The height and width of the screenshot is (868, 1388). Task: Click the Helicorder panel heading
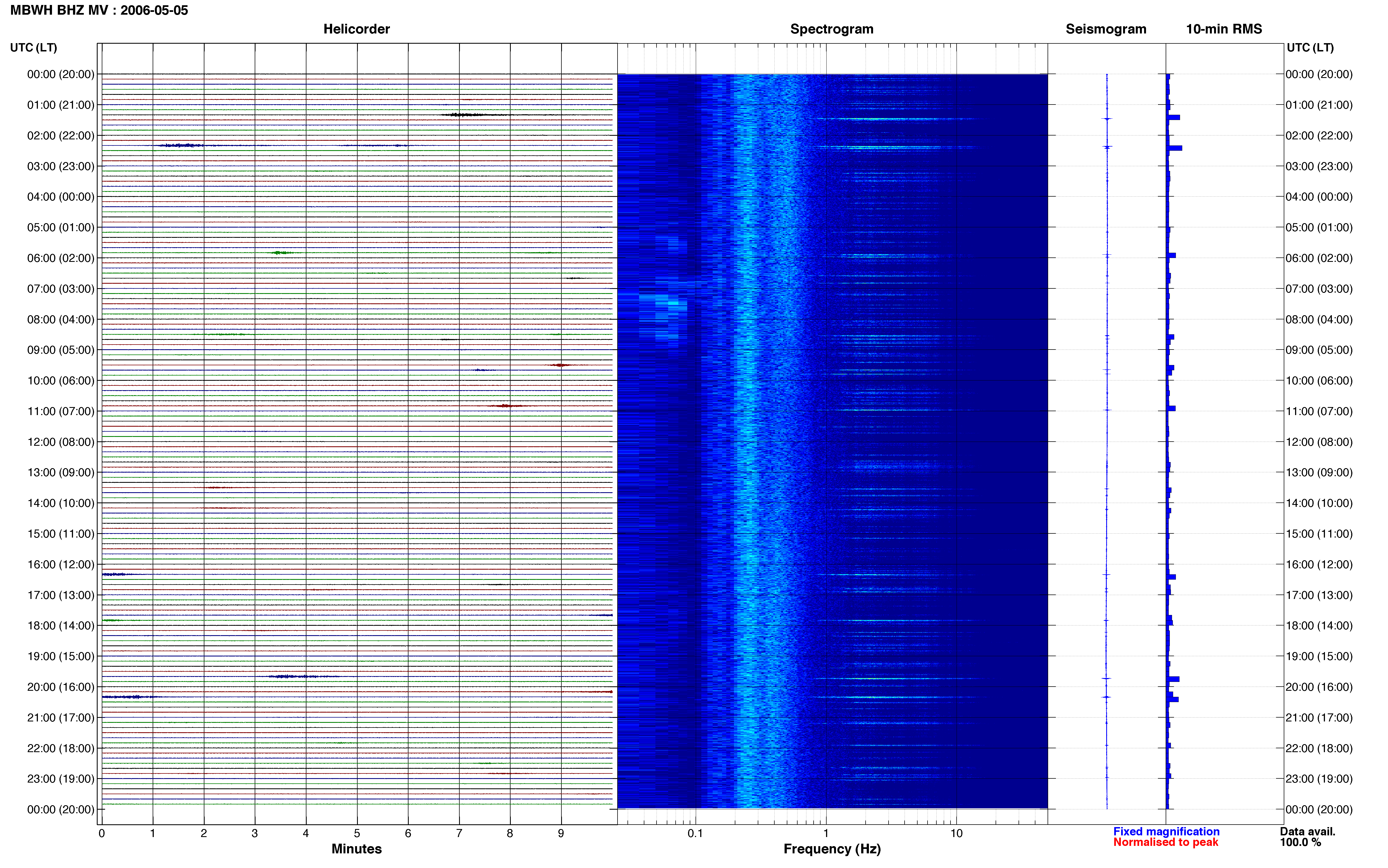[x=356, y=29]
